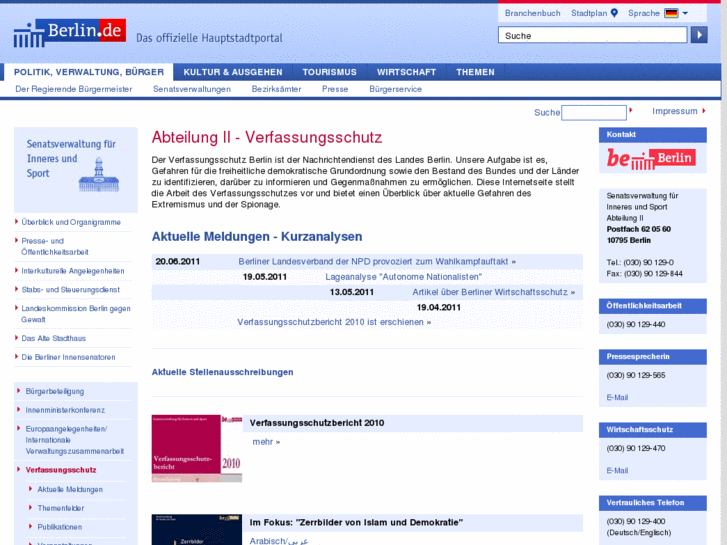
Task: Click 'Abteilung II - Verfassungsschutz' heading text
Action: pos(267,137)
